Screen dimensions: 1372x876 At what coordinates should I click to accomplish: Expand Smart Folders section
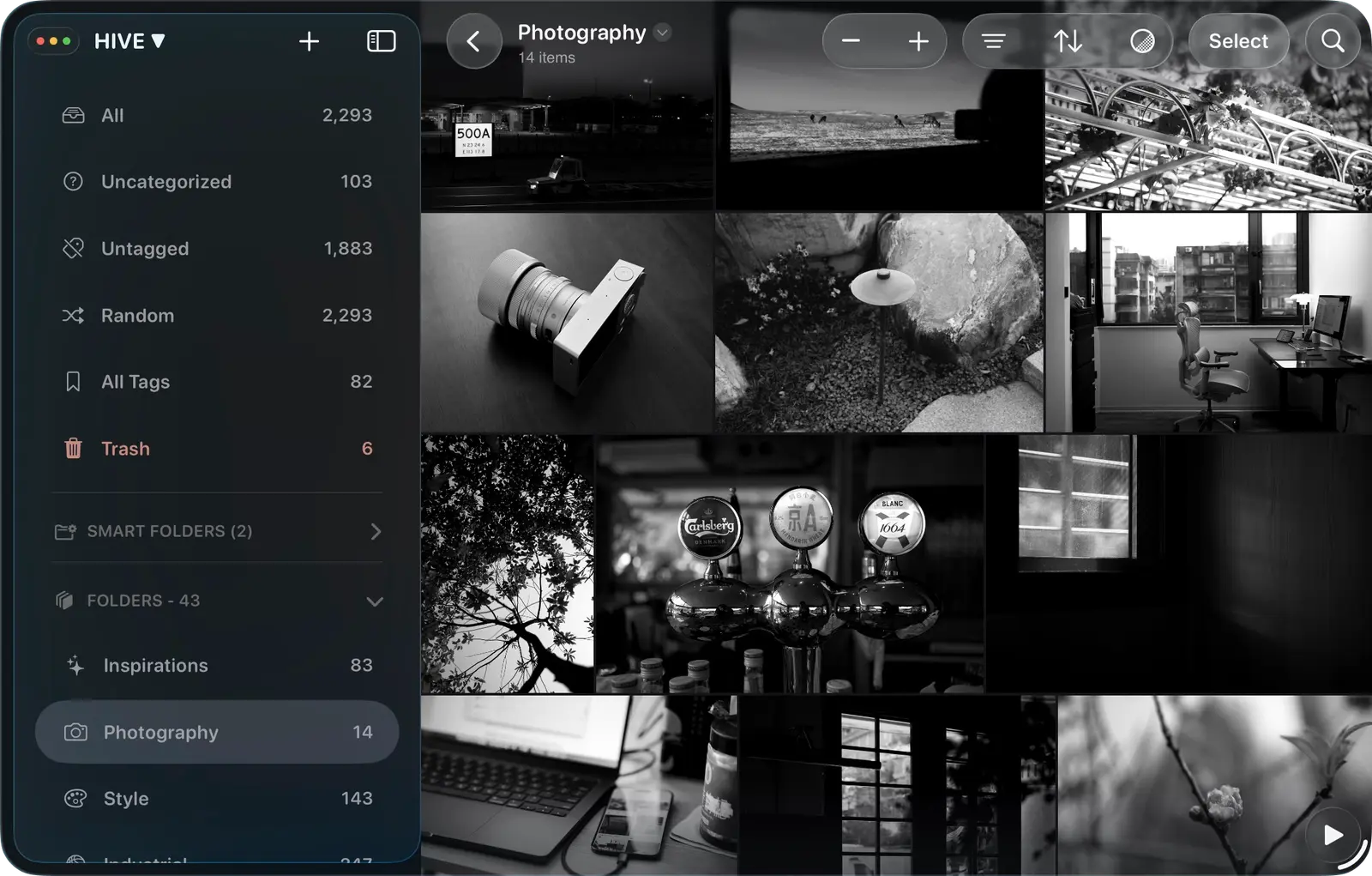[376, 532]
